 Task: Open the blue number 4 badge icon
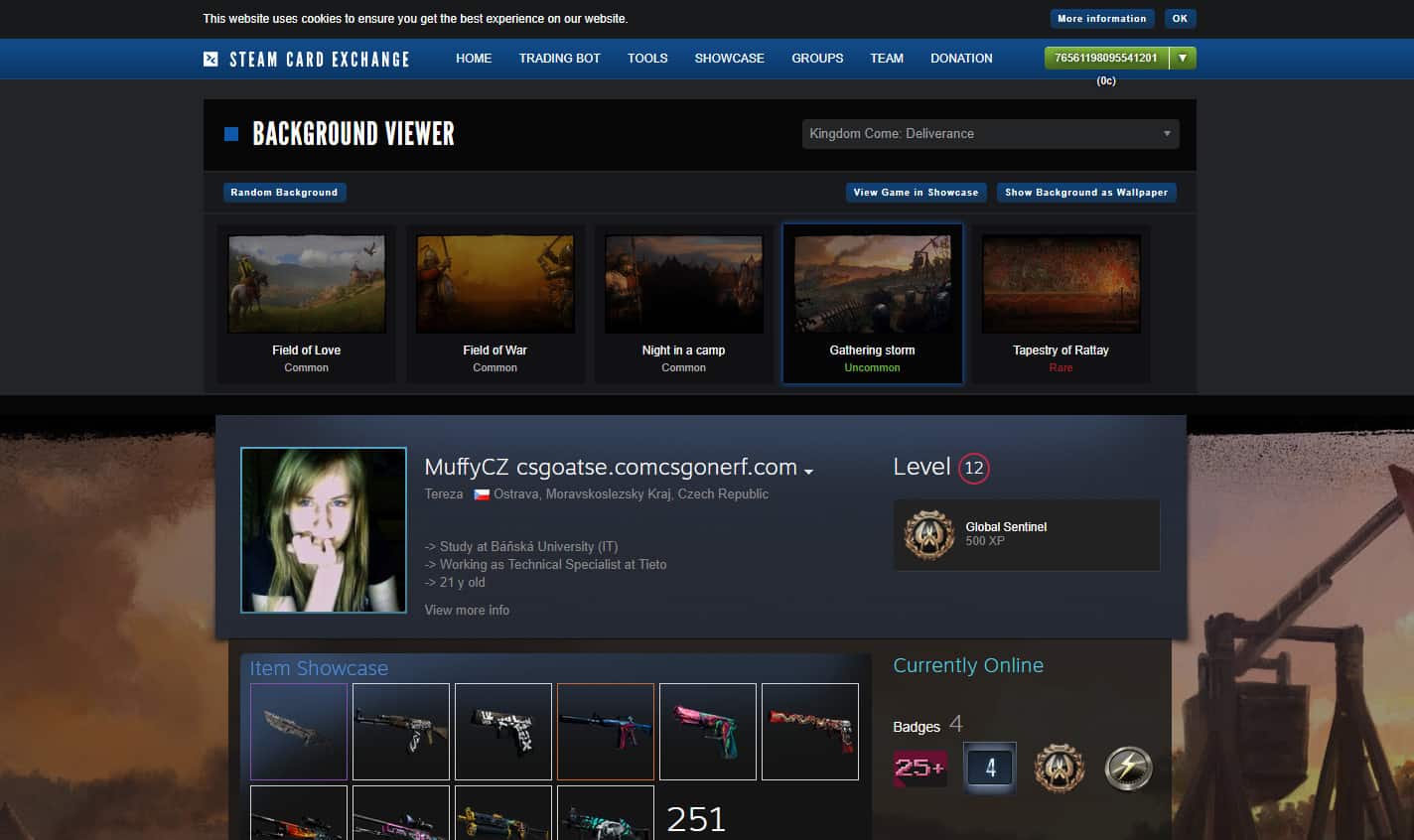coord(990,768)
